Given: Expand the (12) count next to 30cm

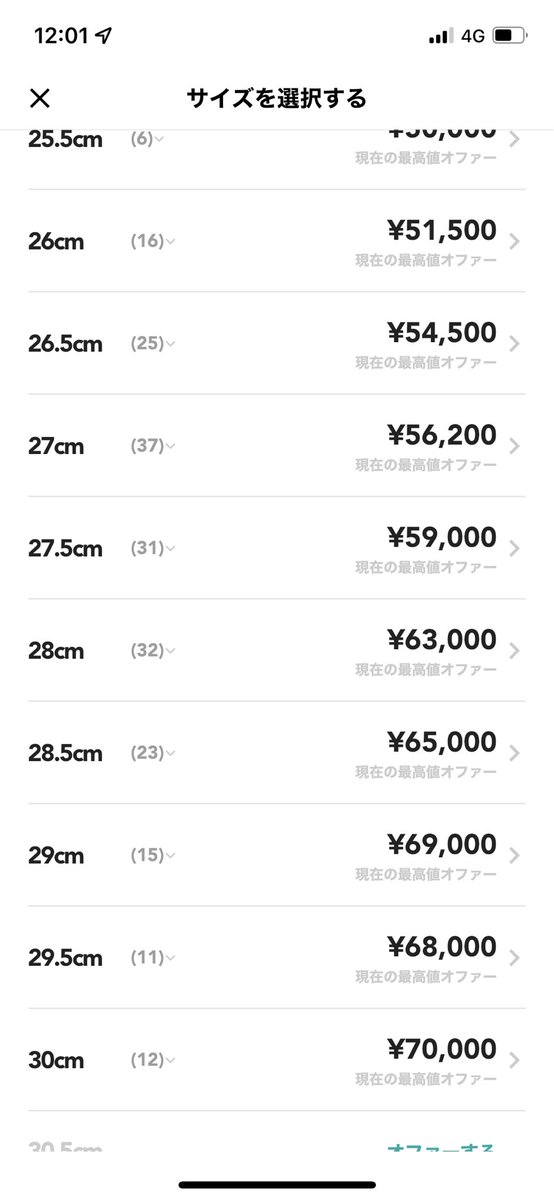Looking at the screenshot, I should pyautogui.click(x=153, y=1060).
